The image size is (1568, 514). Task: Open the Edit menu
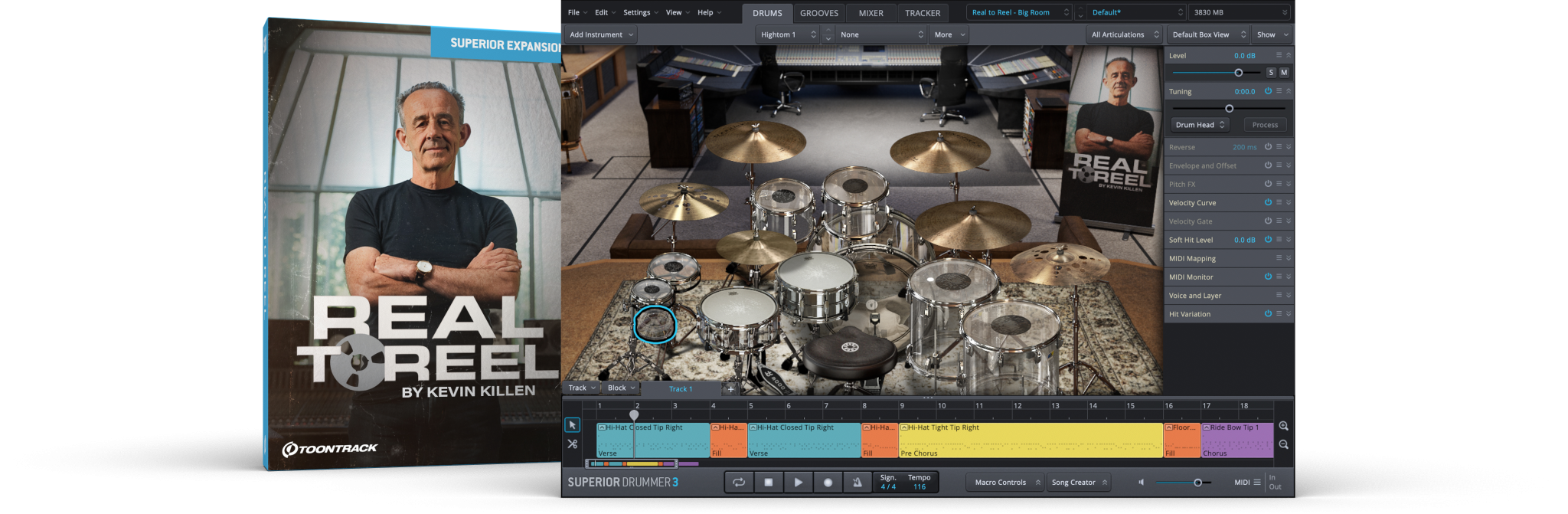[x=605, y=12]
